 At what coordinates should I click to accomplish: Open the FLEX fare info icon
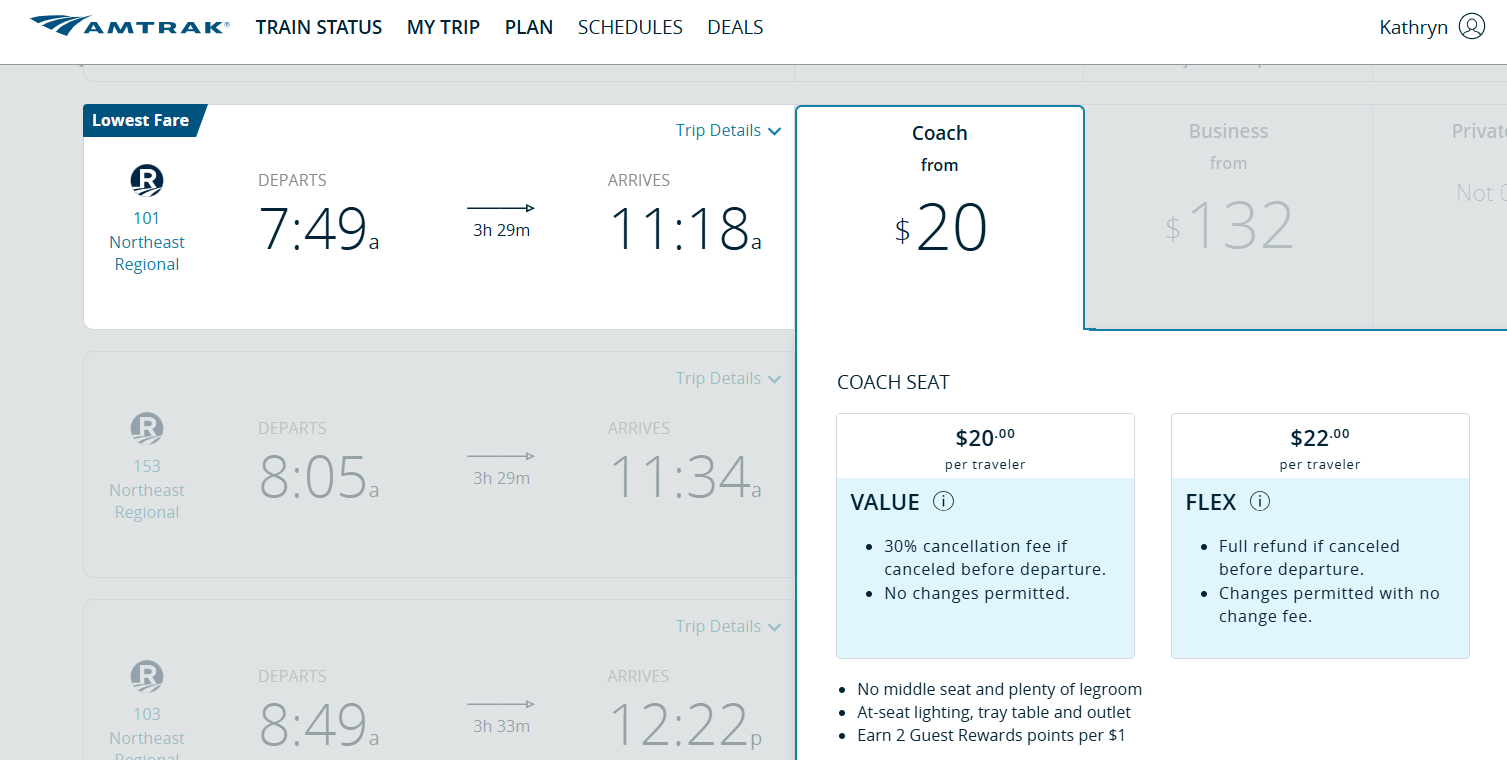click(x=1260, y=501)
